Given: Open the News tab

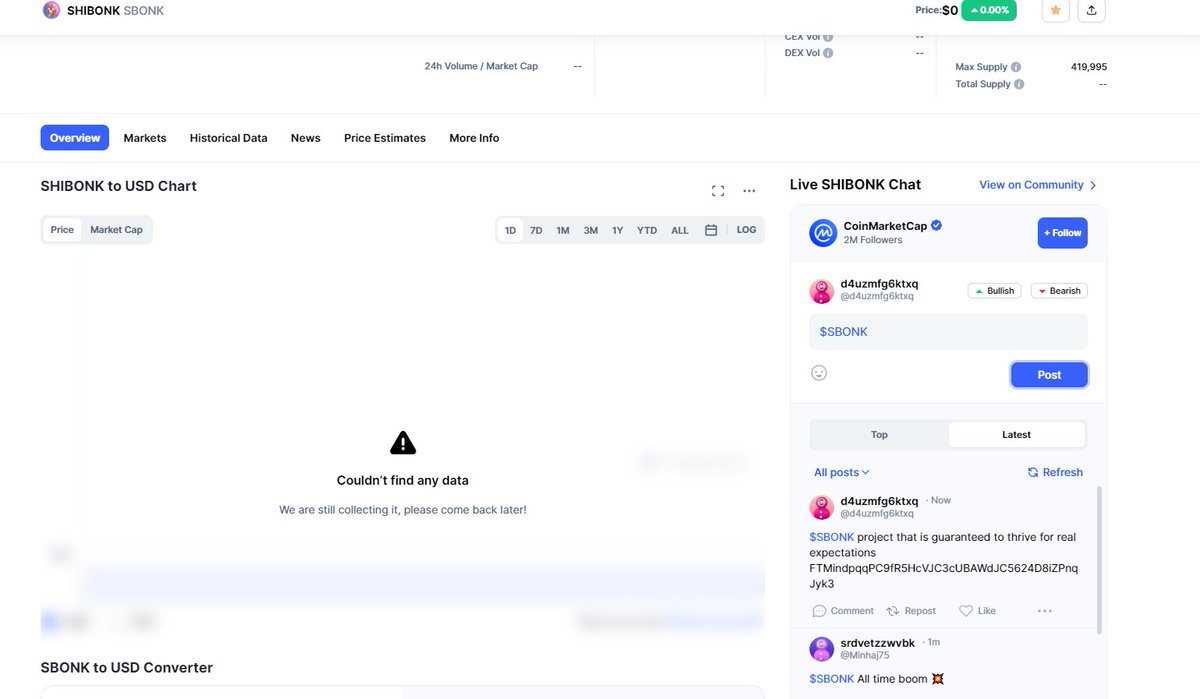Looking at the screenshot, I should [x=306, y=138].
